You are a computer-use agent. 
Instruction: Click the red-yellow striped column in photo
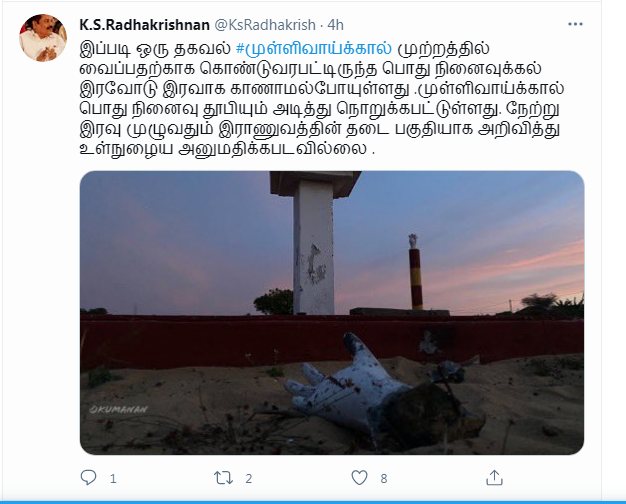click(416, 272)
